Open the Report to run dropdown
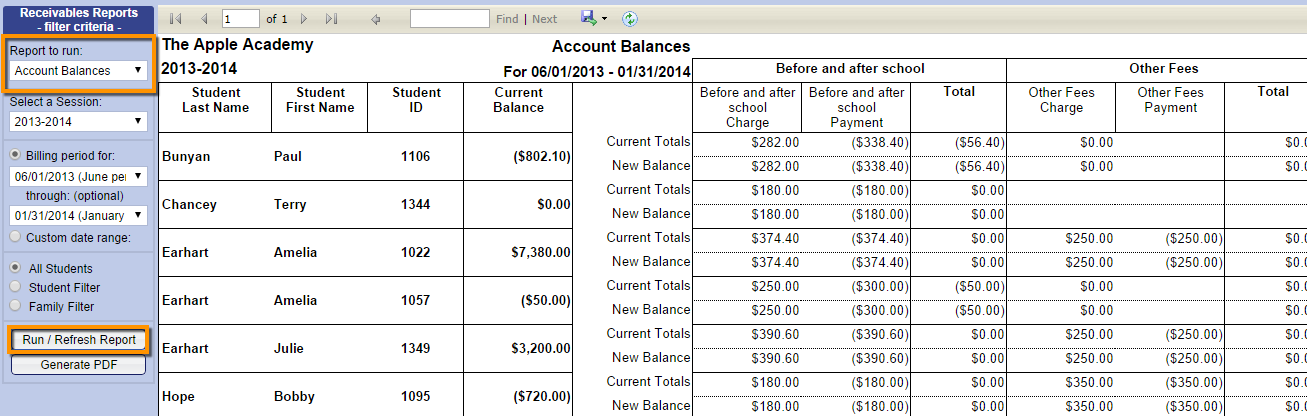 pyautogui.click(x=79, y=71)
